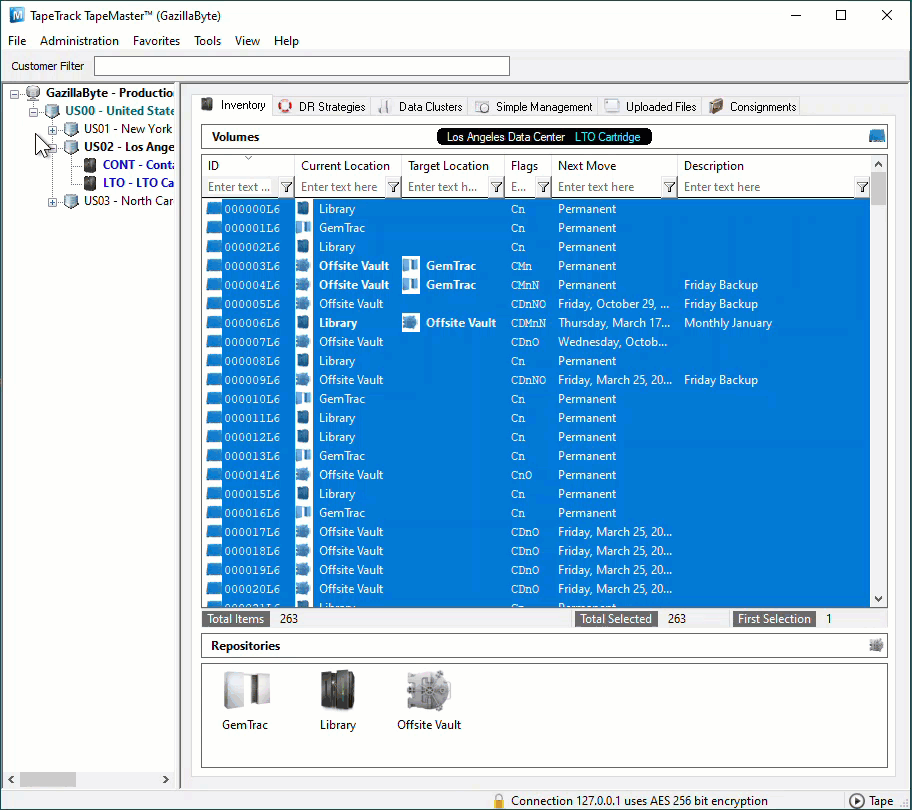The image size is (912, 810).
Task: Click the Repositories panel gear icon
Action: pos(876,645)
